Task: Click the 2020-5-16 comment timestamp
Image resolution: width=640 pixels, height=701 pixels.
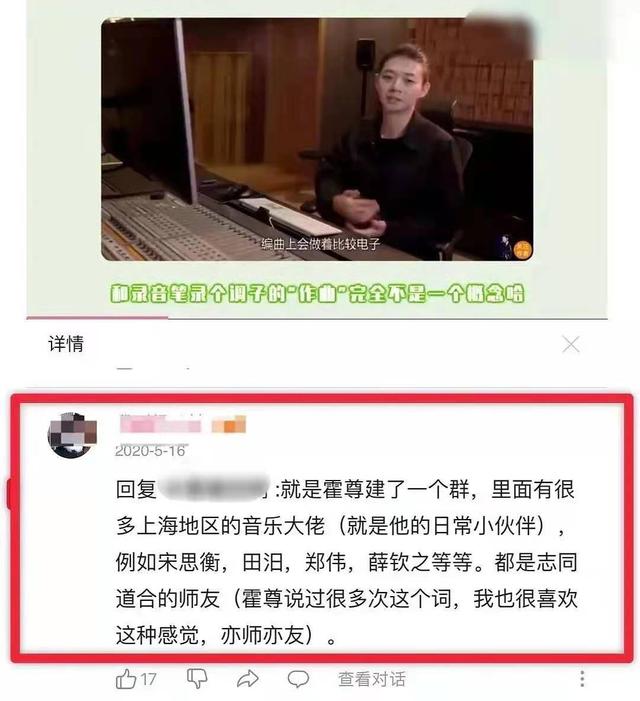Action: (150, 451)
